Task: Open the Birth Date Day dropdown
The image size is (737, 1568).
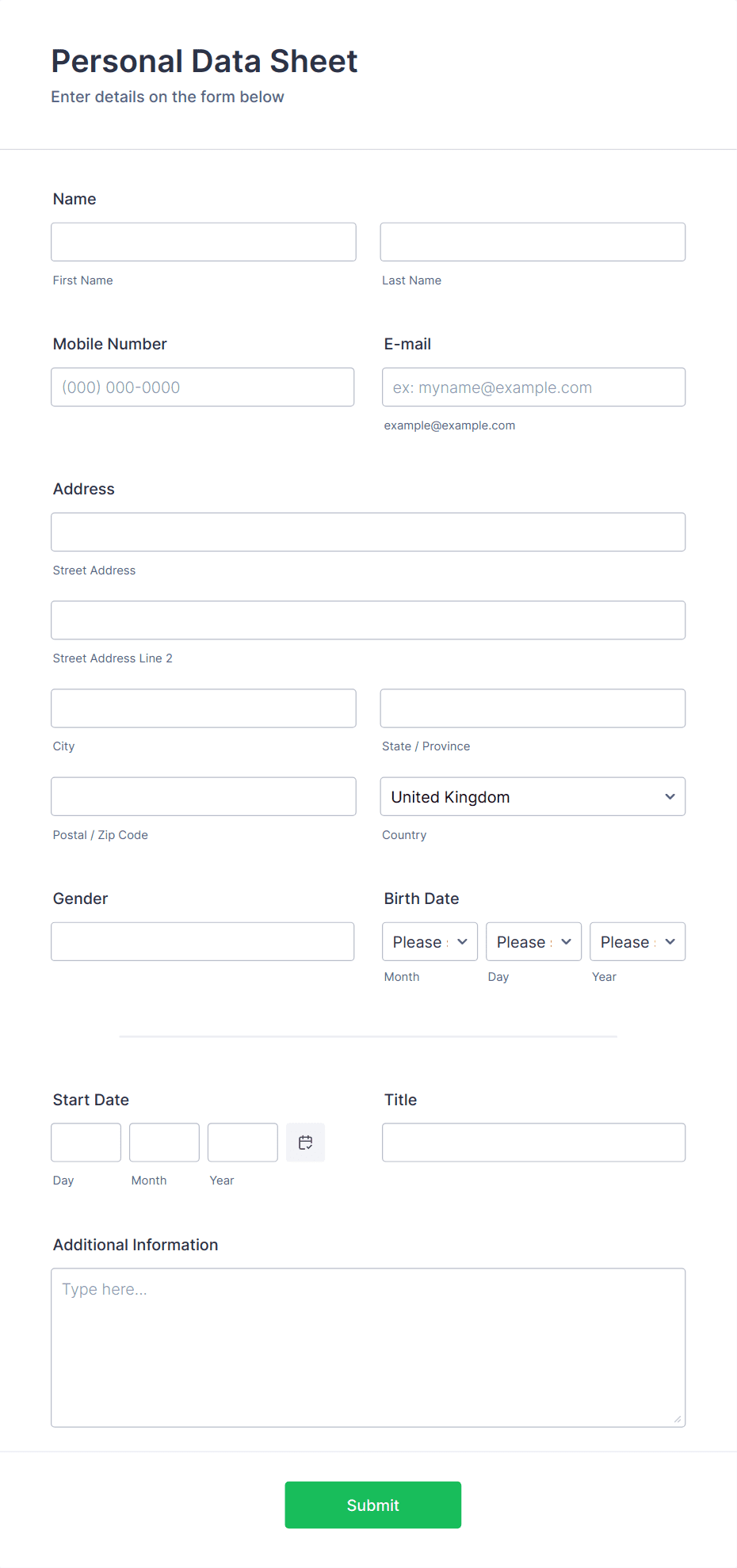Action: (533, 941)
